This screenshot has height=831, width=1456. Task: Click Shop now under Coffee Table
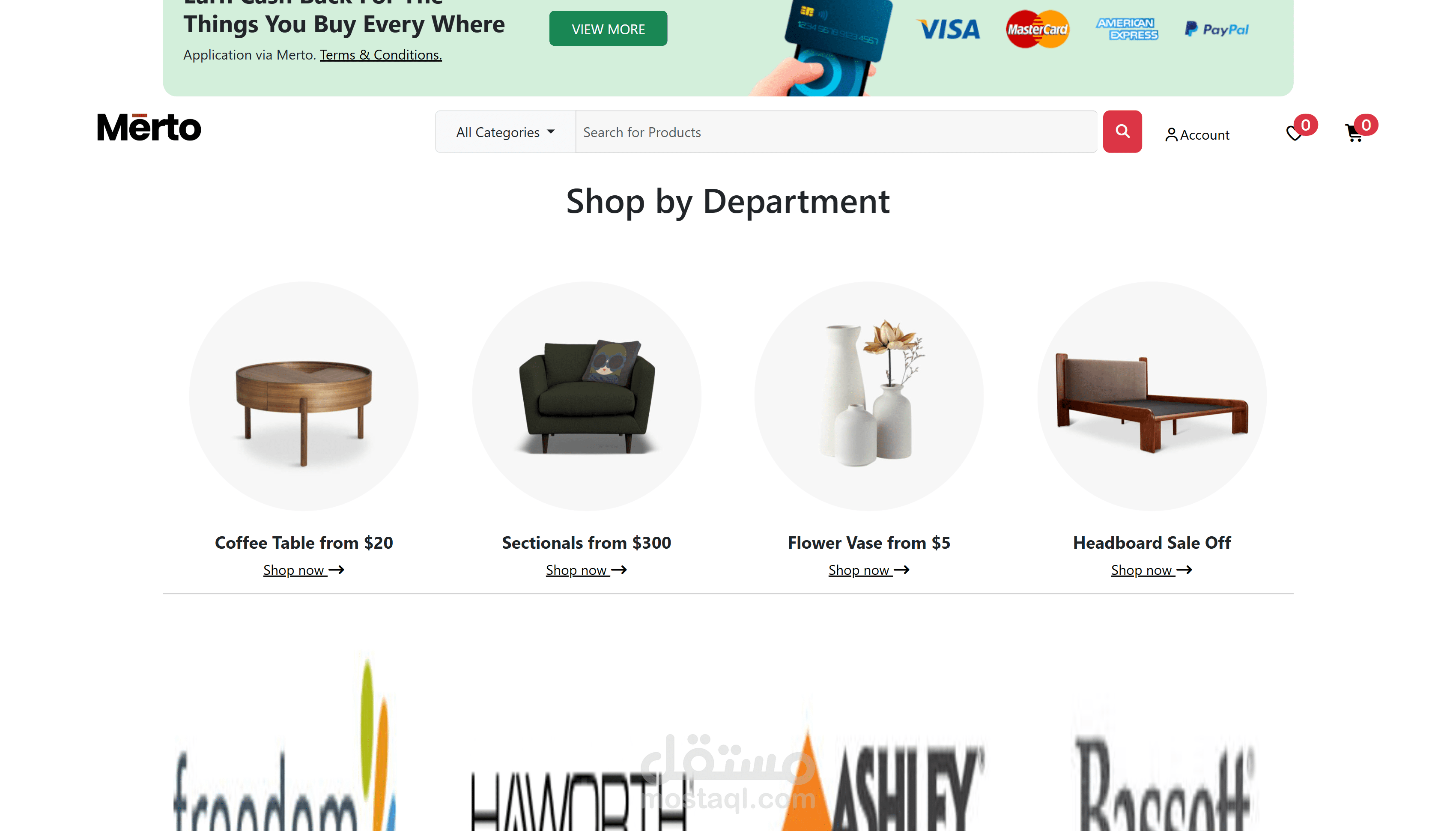[304, 570]
